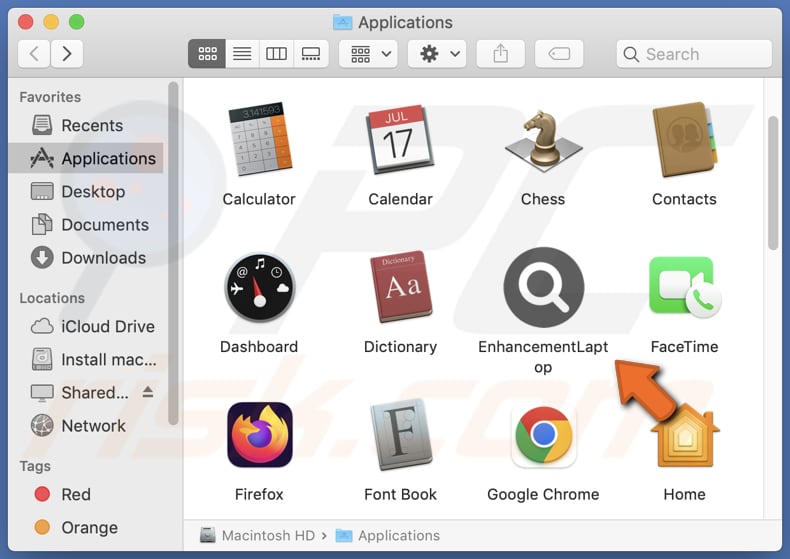Select the Font Book app icon

pyautogui.click(x=401, y=435)
